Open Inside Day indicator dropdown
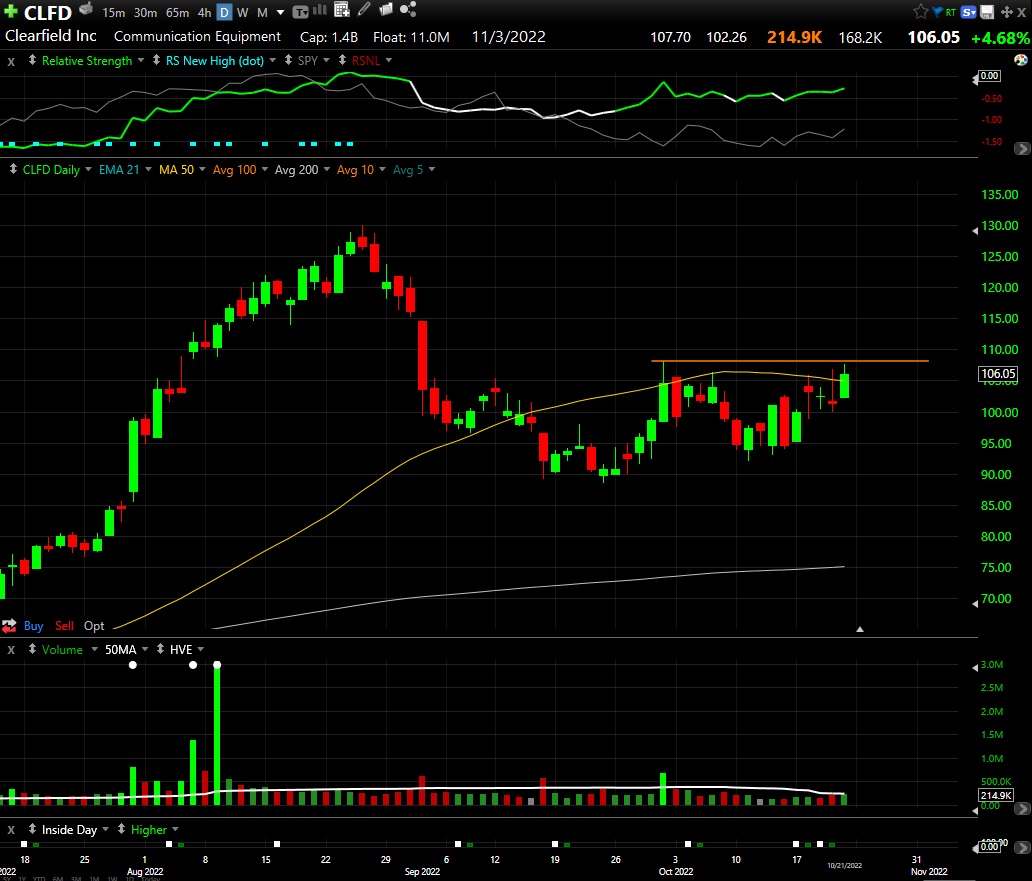 tap(105, 829)
